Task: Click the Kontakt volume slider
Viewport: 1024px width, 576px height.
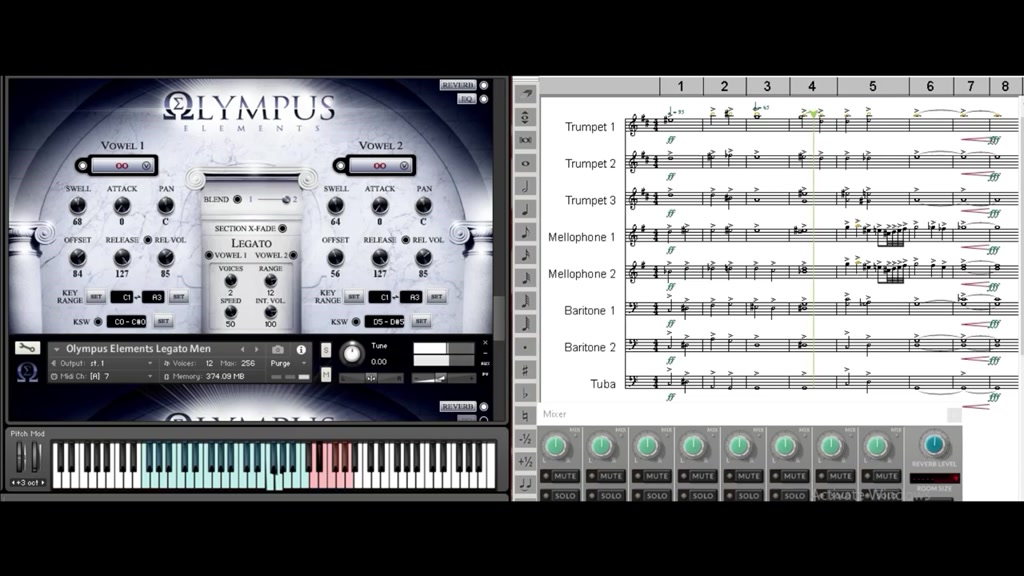Action: click(x=443, y=378)
